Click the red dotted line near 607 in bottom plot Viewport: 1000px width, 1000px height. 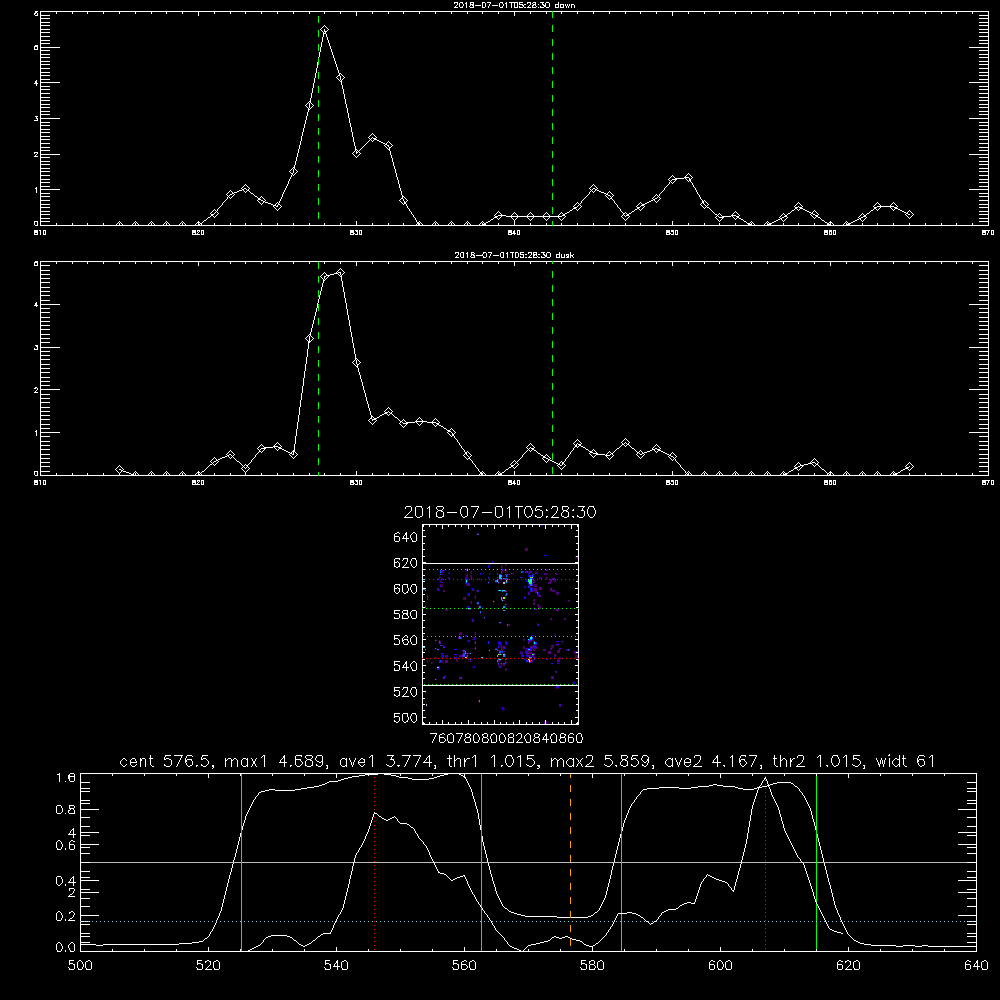pyautogui.click(x=765, y=861)
